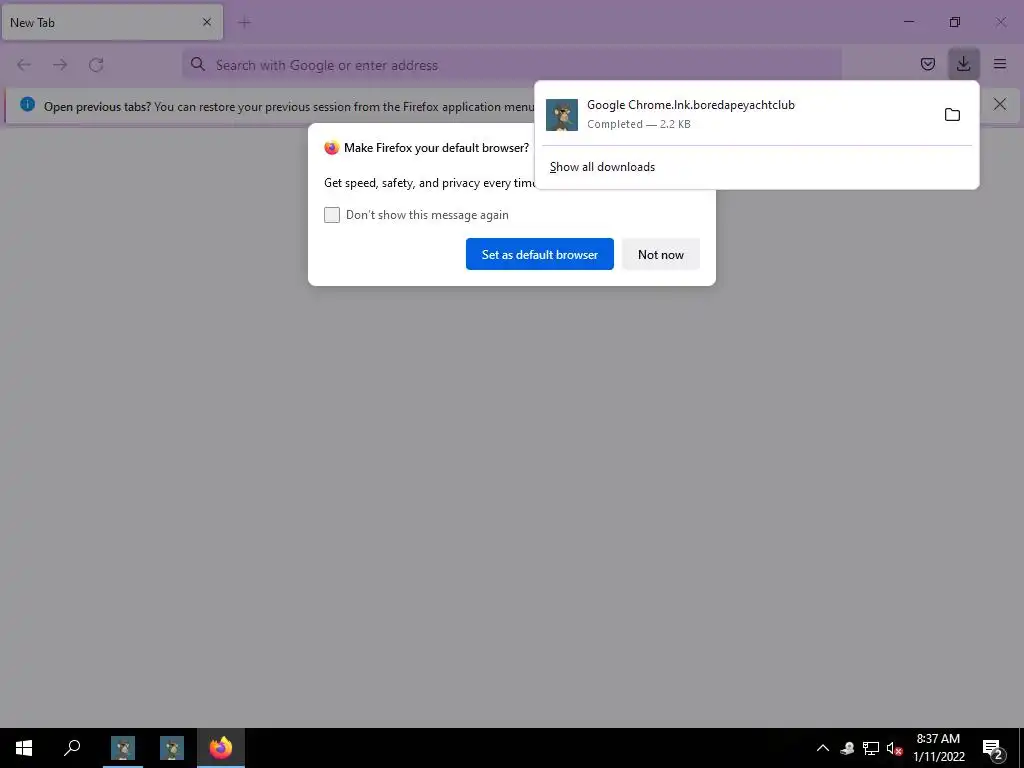
Task: Click the Not now button
Action: pyautogui.click(x=660, y=254)
